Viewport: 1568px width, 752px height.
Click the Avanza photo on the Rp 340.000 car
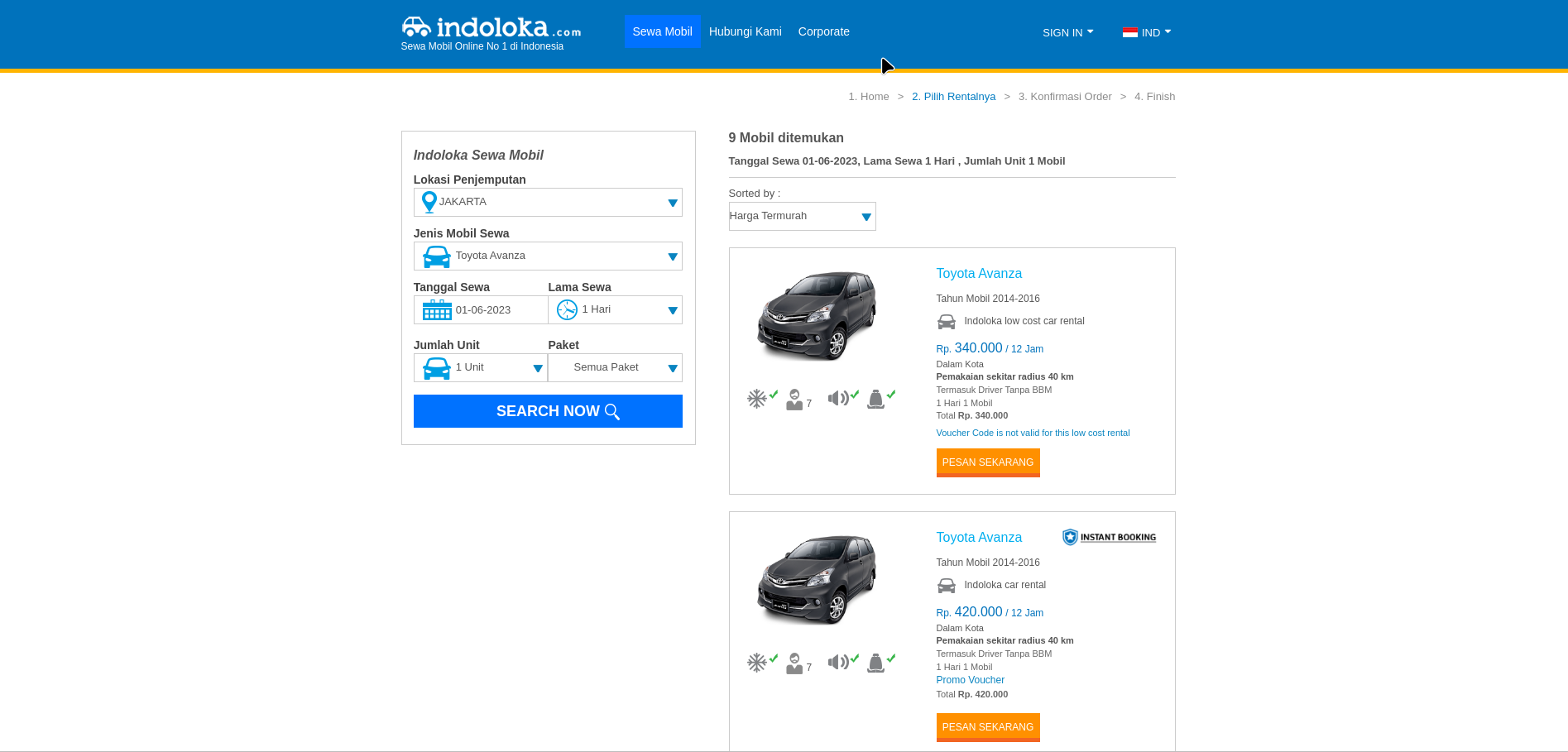click(817, 315)
